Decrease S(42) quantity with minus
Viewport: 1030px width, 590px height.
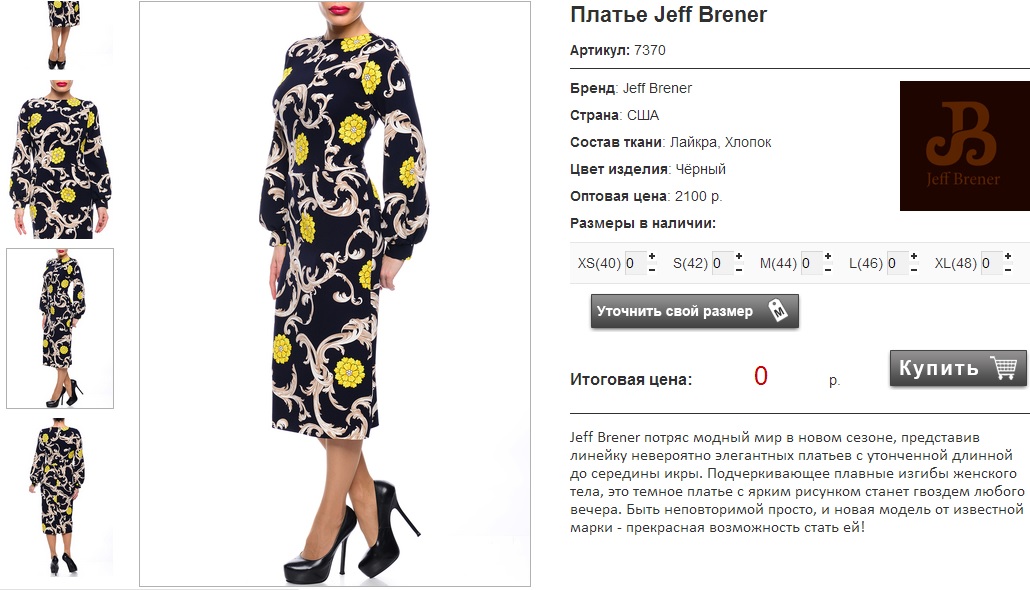(x=739, y=269)
